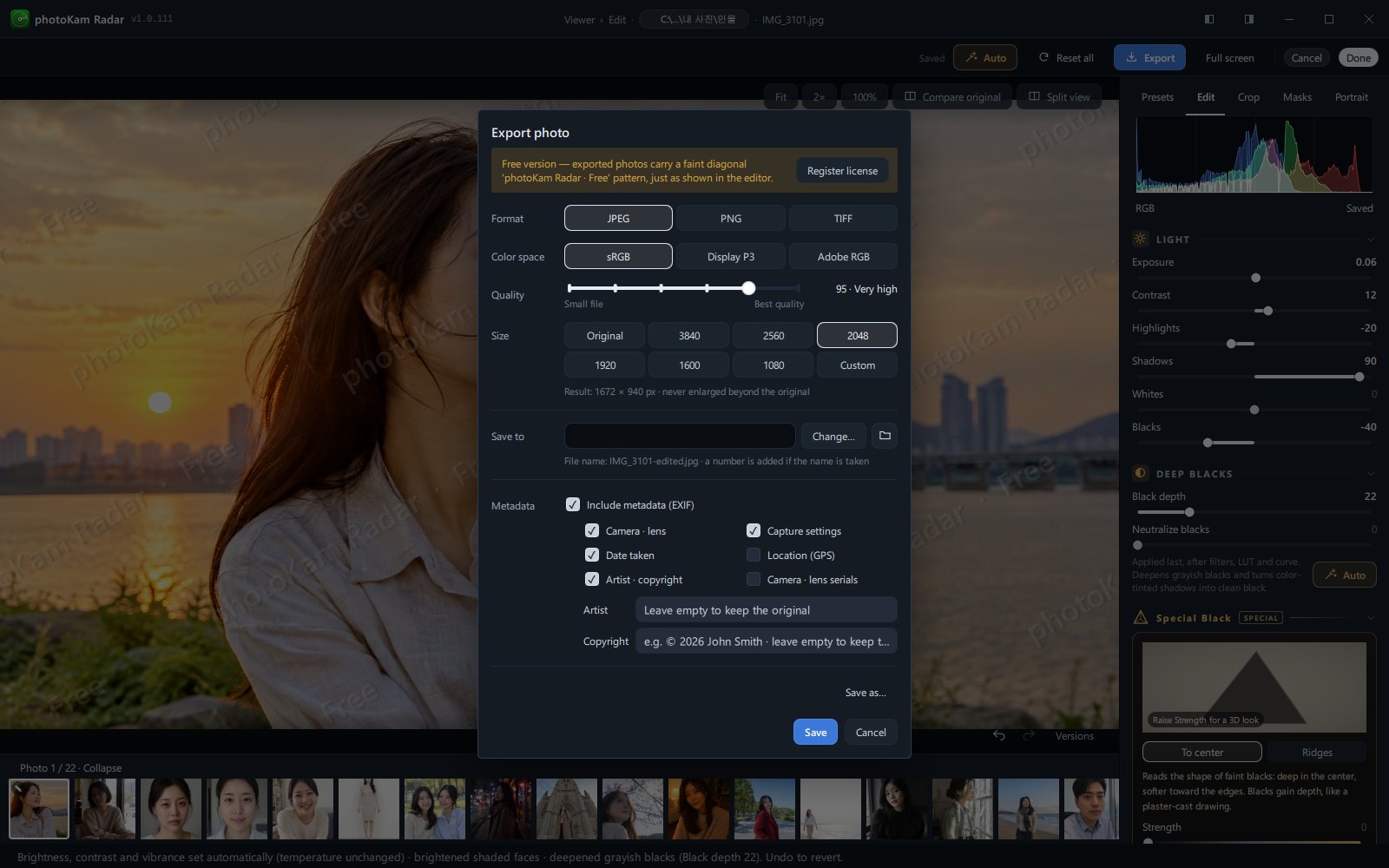Click the Reset all circular arrow icon
This screenshot has width=1389, height=868.
(x=1043, y=57)
